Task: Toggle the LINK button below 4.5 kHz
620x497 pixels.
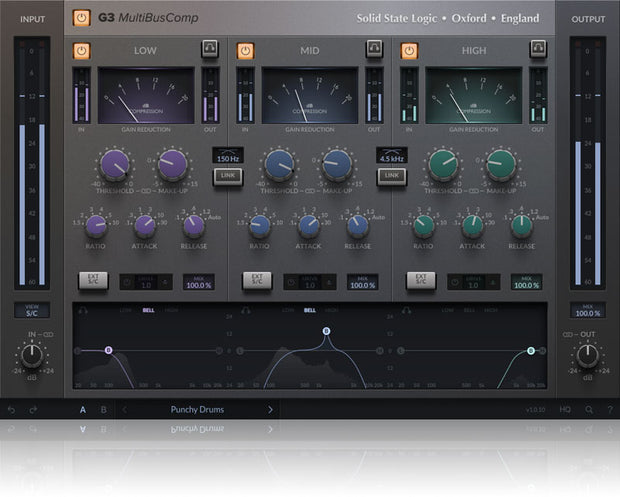Action: pyautogui.click(x=391, y=176)
